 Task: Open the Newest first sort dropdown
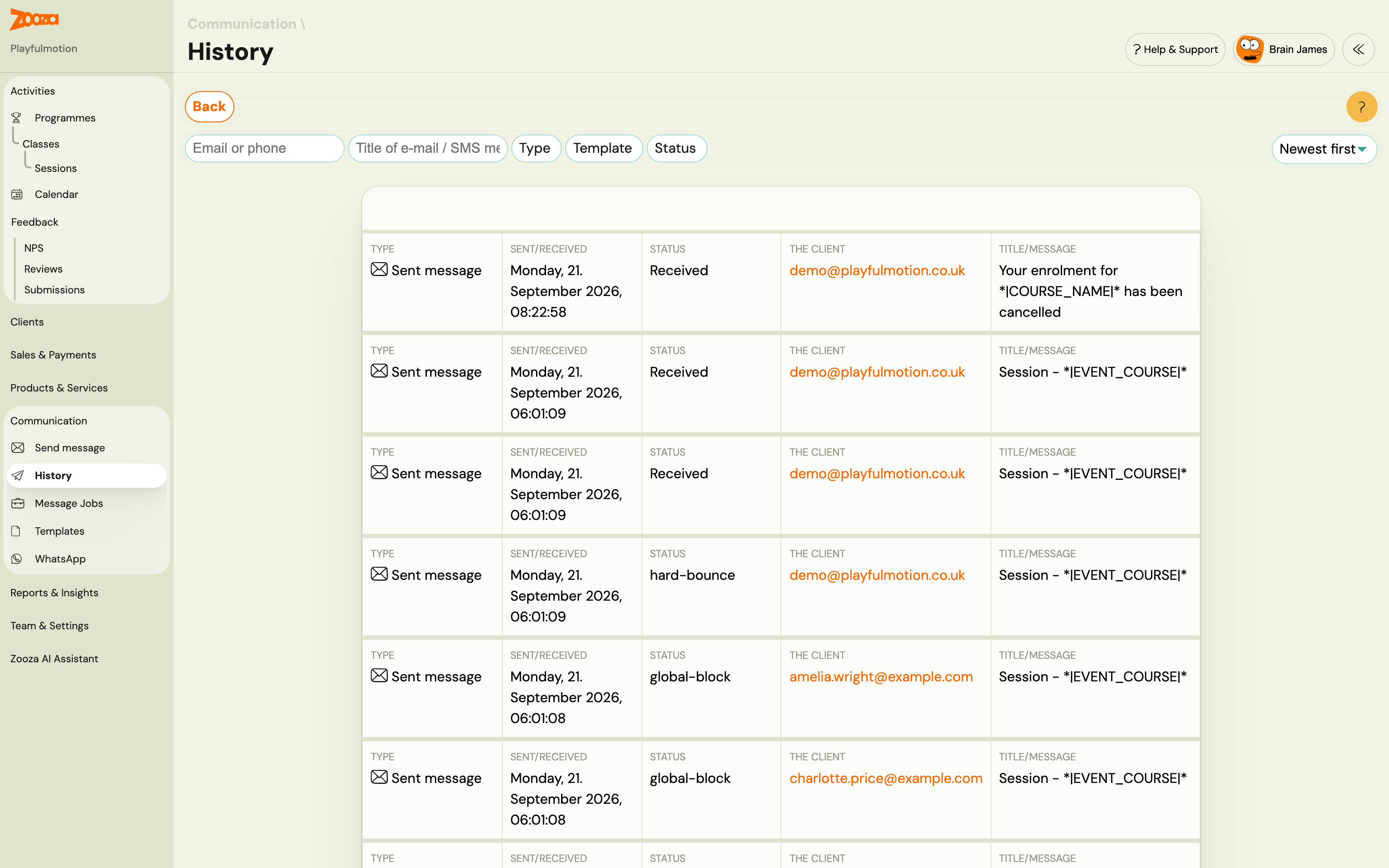(1323, 149)
